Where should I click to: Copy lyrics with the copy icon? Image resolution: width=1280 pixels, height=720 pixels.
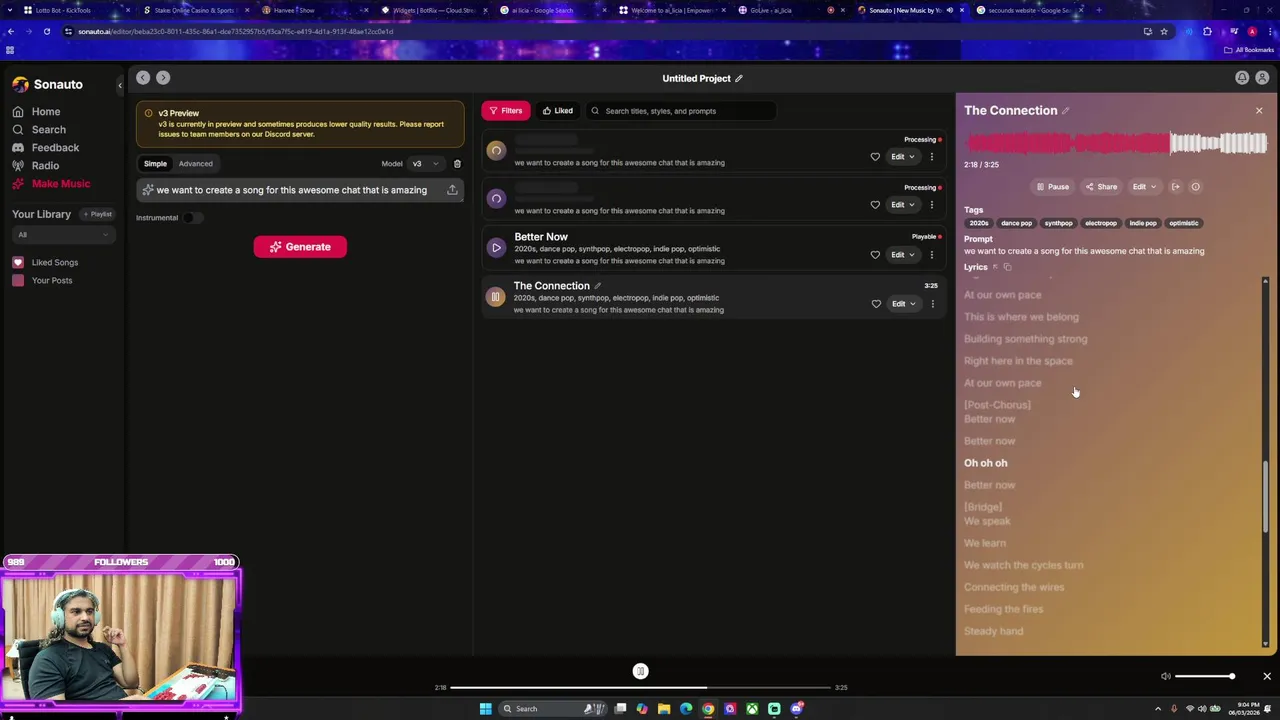1007,268
